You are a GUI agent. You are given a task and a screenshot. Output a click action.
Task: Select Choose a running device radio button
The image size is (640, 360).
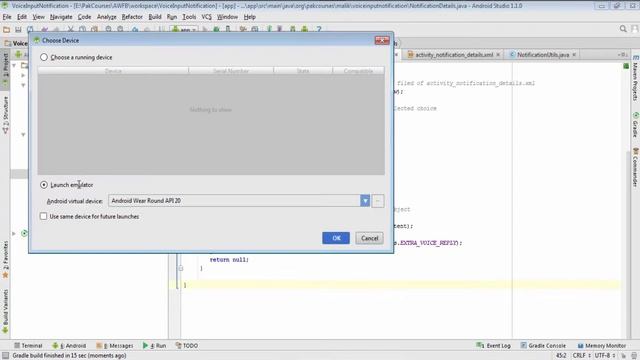[44, 57]
